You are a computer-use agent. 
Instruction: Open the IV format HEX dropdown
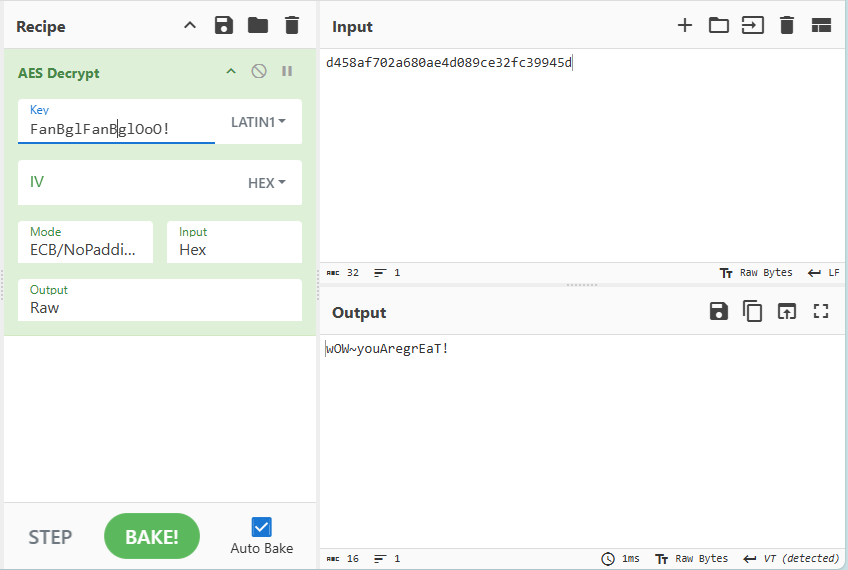267,183
